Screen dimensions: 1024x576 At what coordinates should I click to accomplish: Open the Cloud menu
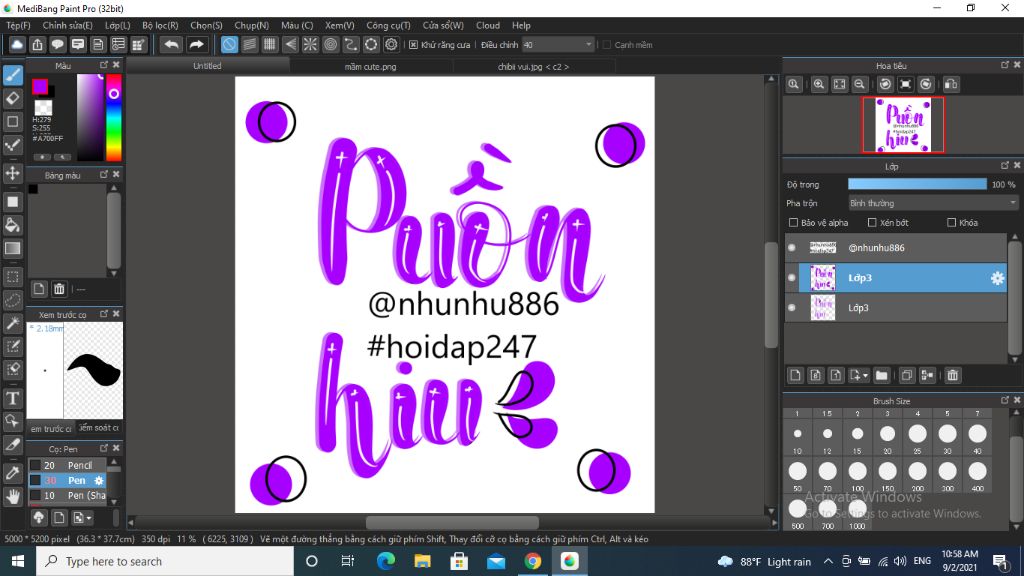488,25
